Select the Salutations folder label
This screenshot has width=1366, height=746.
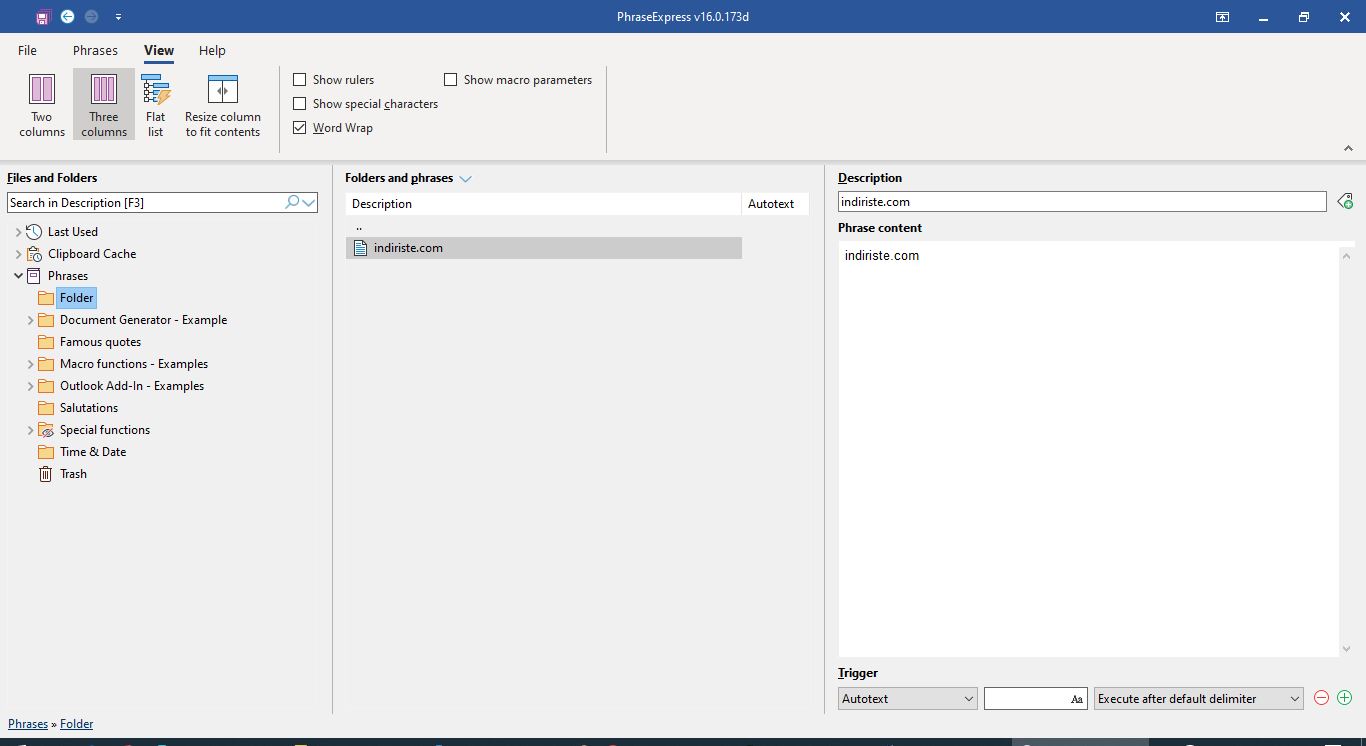(89, 408)
